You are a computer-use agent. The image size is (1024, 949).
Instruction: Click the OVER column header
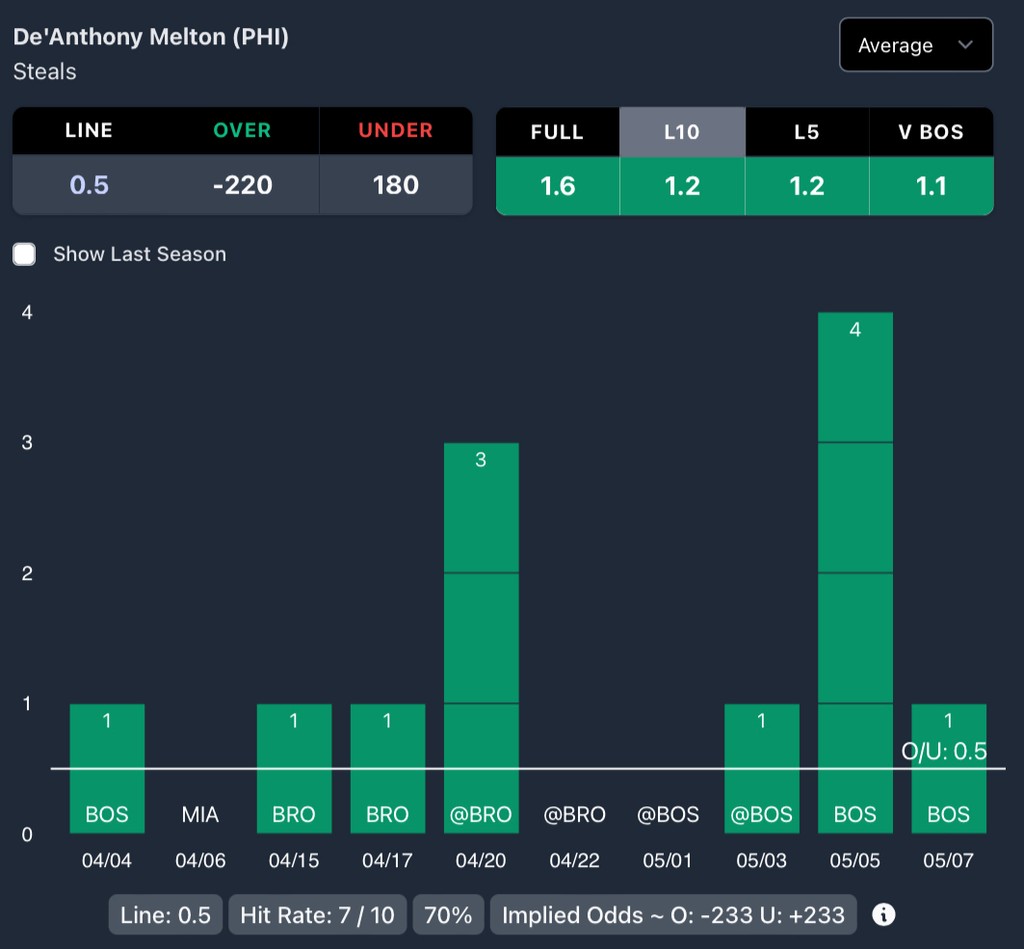[x=242, y=130]
